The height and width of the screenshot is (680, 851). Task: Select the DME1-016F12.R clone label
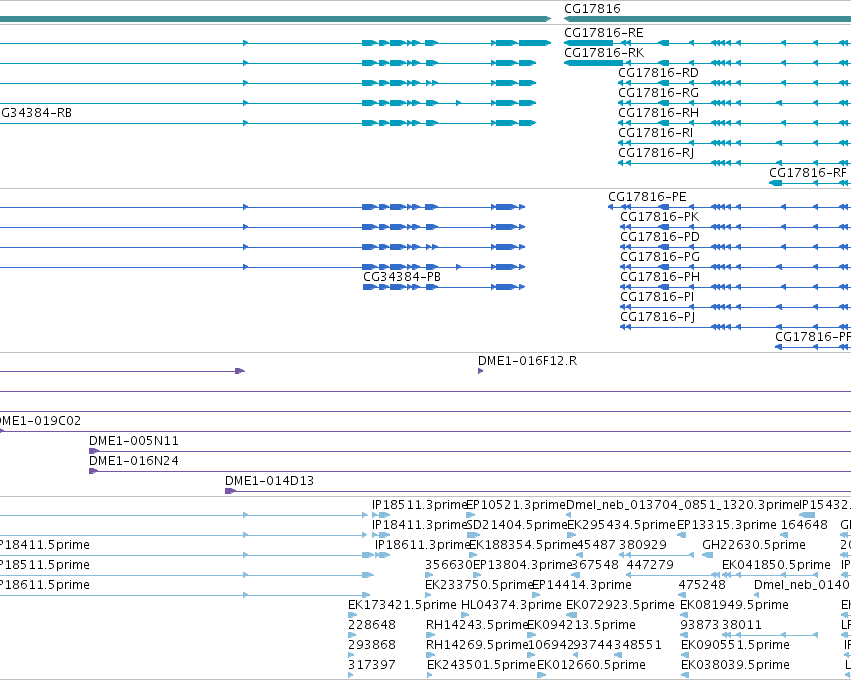click(527, 361)
